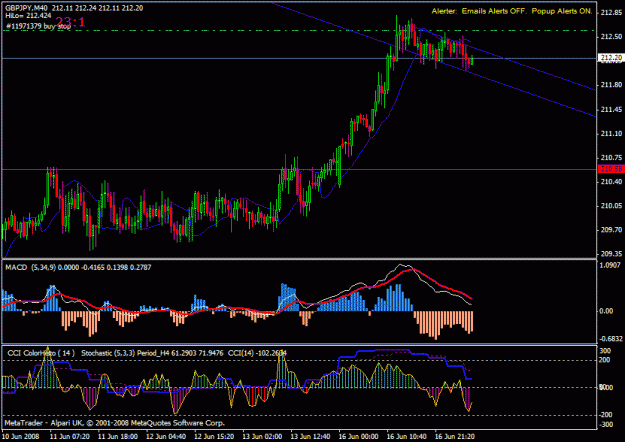Click the 300 level on CCI scale
This screenshot has height=442, width=625.
tap(605, 351)
